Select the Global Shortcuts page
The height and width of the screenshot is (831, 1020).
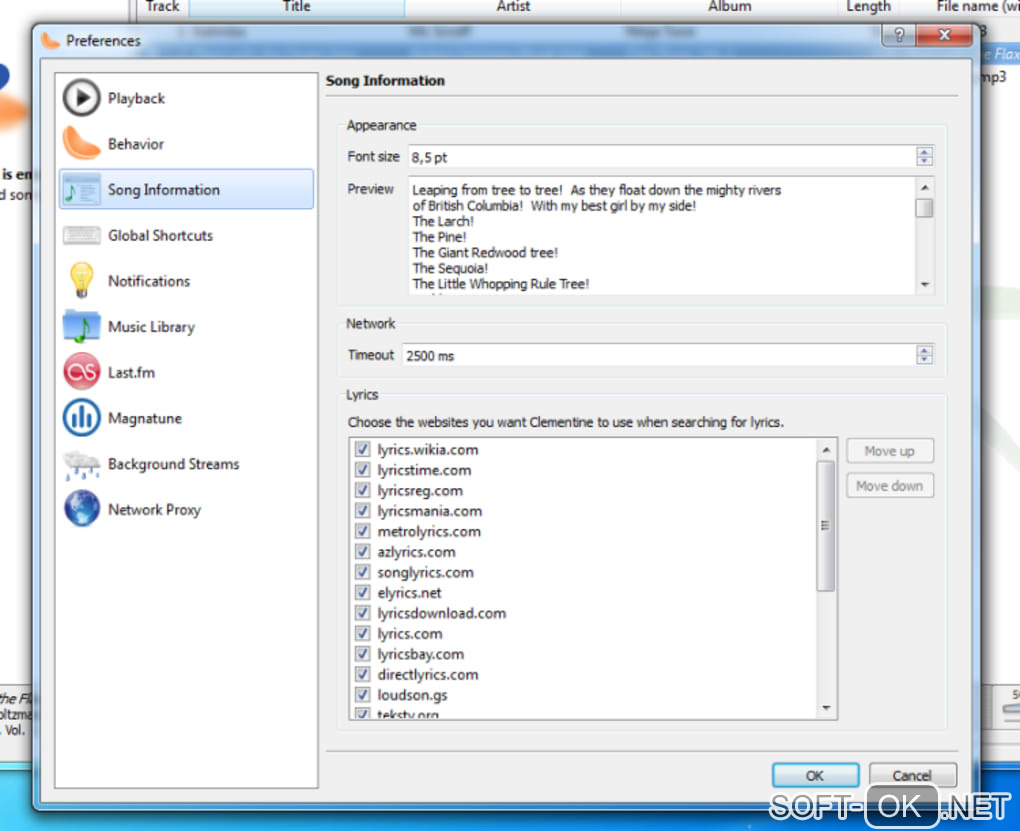[186, 235]
